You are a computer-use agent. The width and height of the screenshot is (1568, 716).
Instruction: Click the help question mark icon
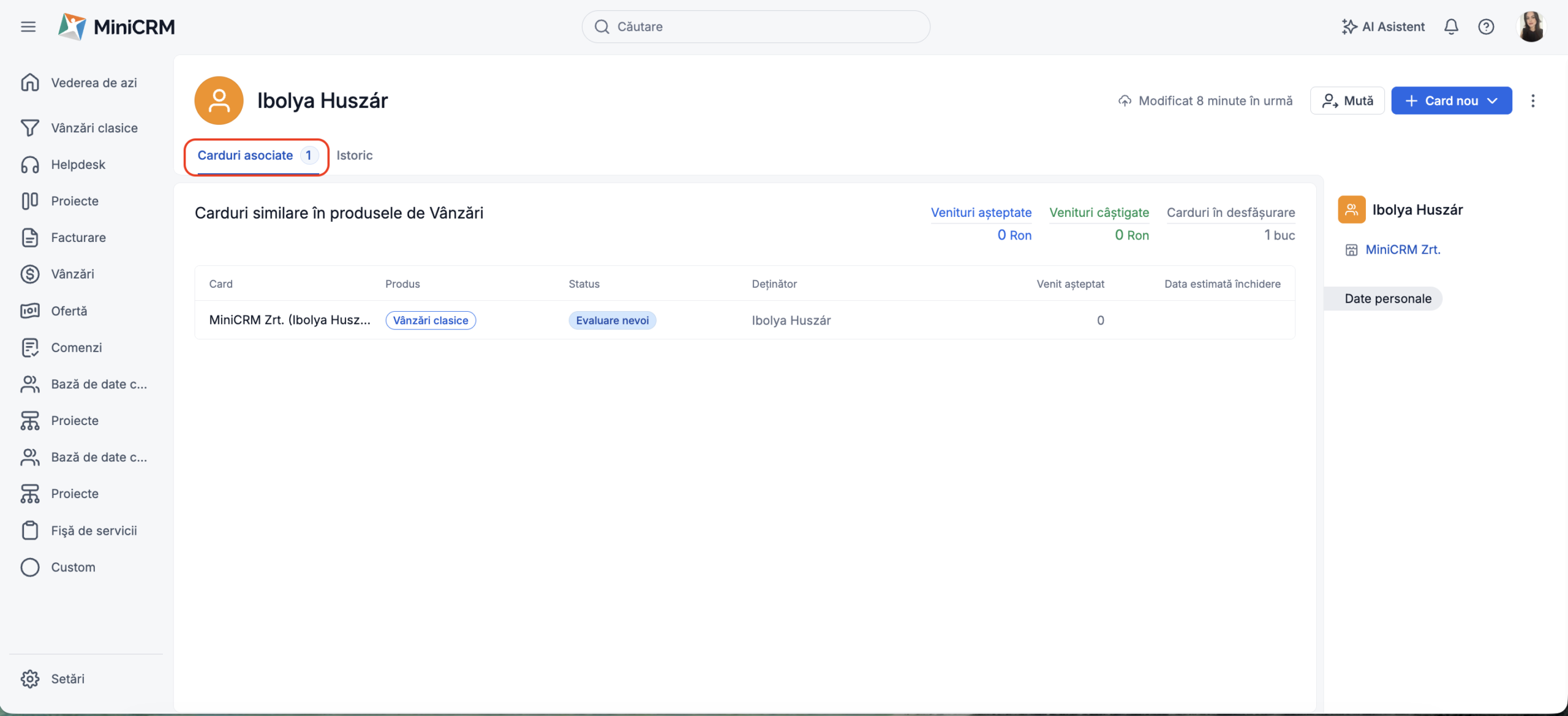coord(1486,26)
